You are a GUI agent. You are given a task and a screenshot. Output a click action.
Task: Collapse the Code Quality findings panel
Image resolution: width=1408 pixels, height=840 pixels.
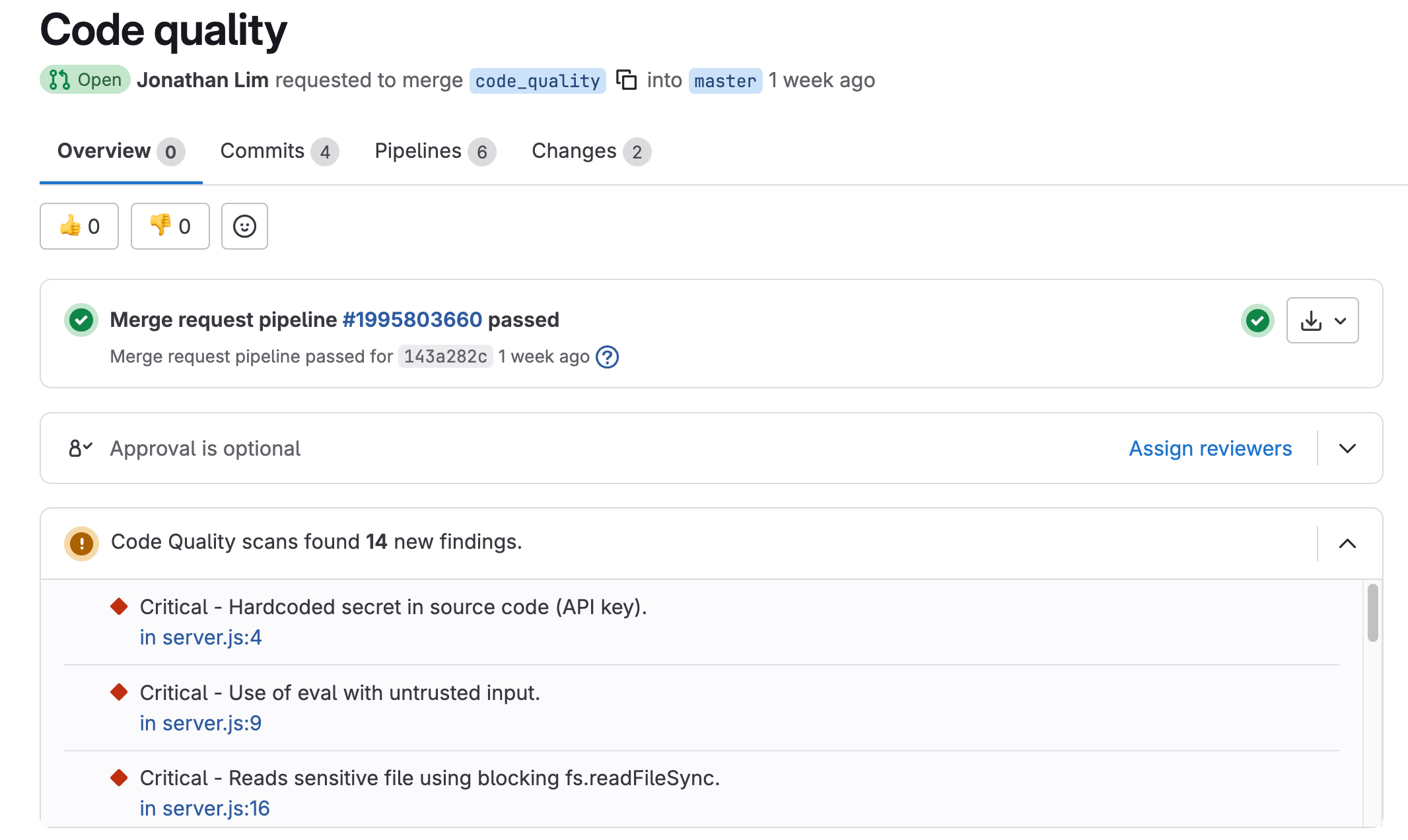(1347, 543)
